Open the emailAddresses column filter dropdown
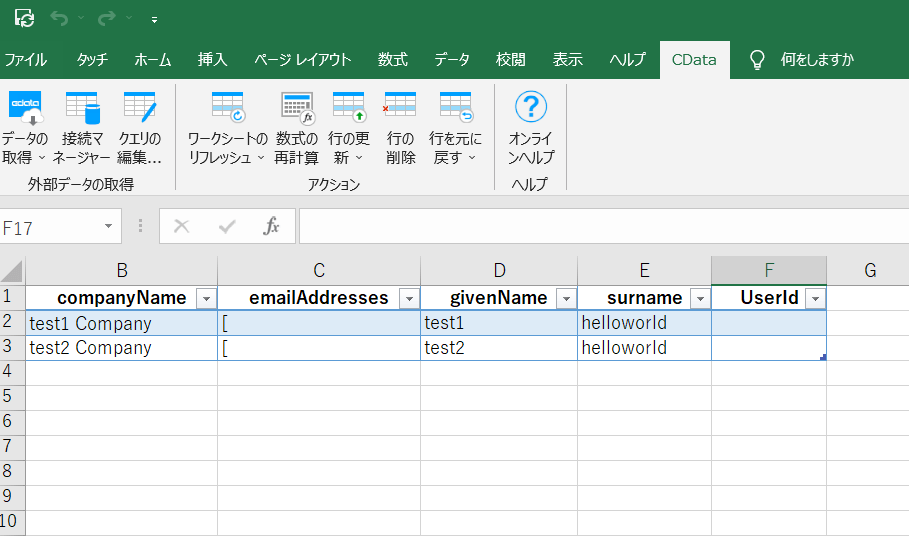 408,298
